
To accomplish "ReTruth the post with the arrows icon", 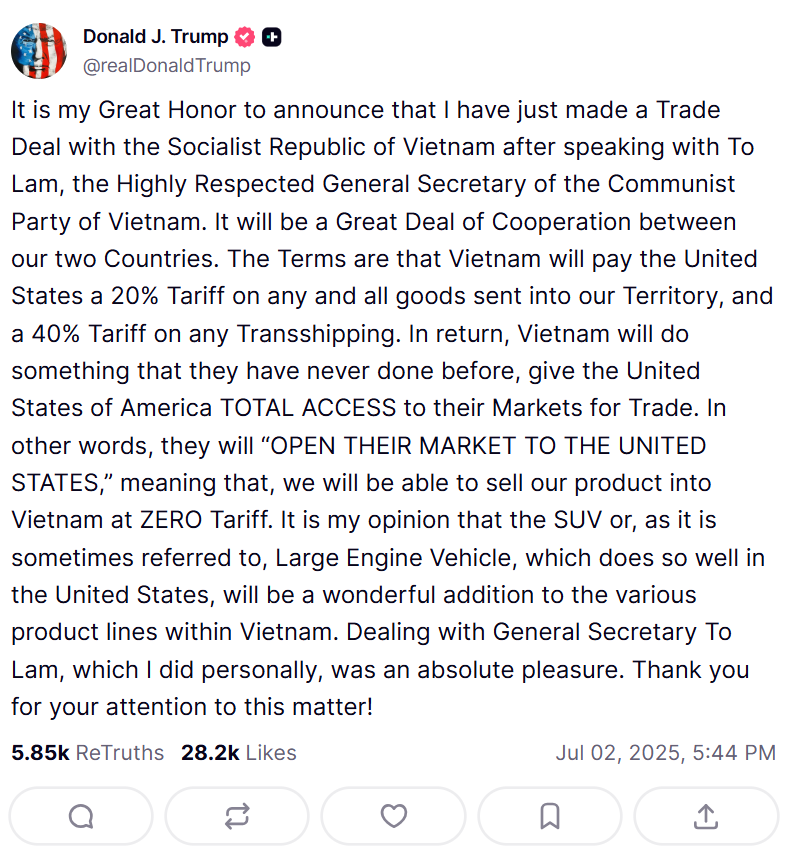I will point(237,816).
